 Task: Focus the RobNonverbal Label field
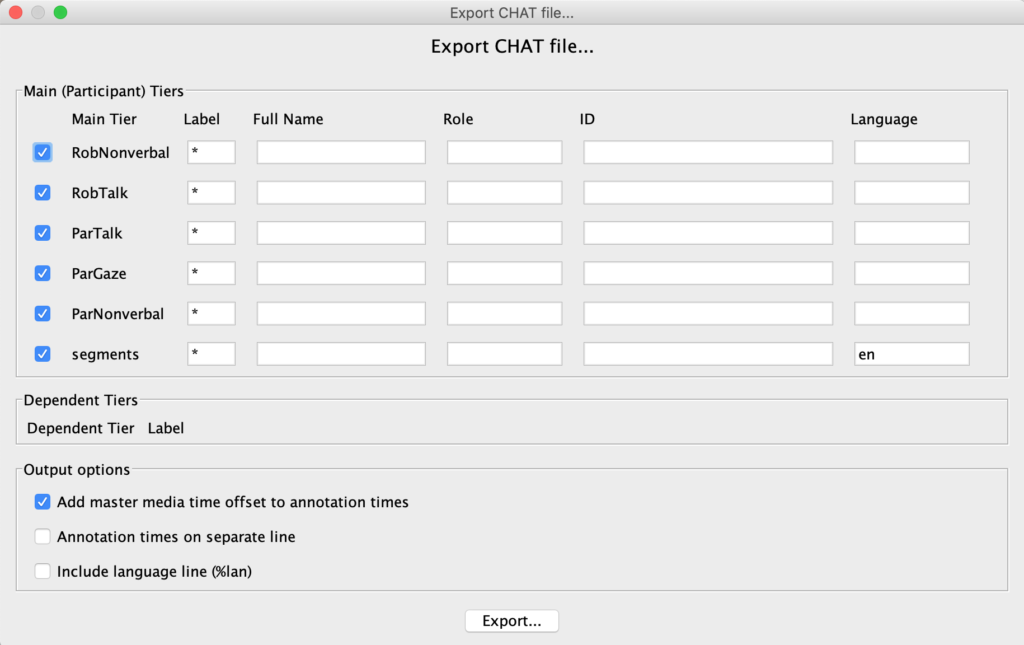point(211,152)
